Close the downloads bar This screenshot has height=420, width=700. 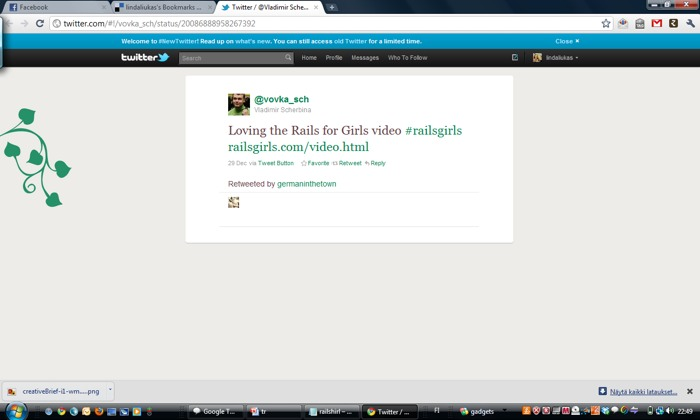690,391
